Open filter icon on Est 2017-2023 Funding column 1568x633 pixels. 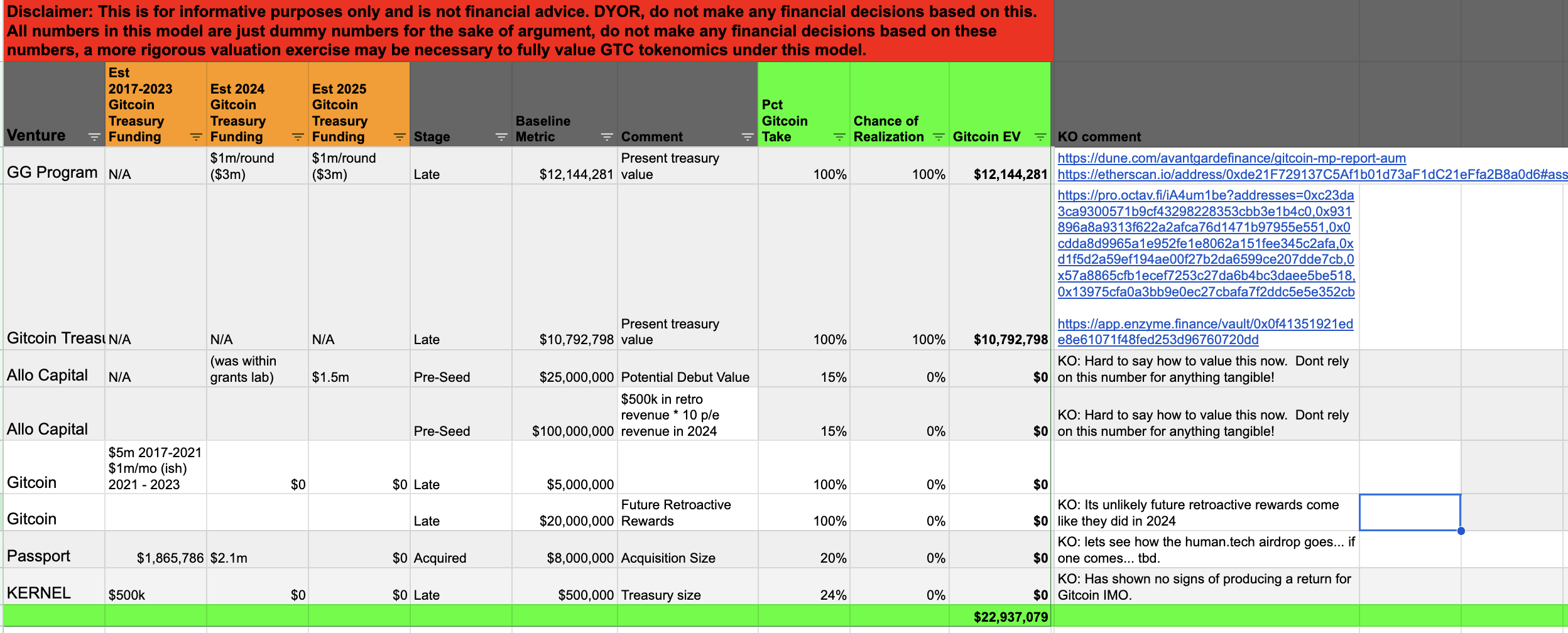tap(196, 137)
